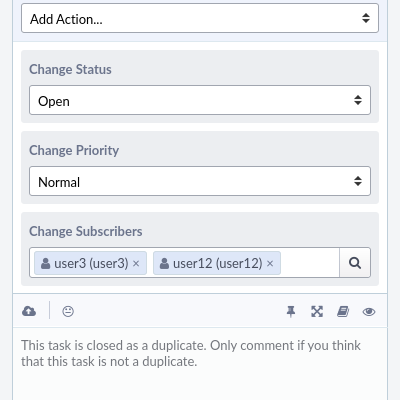Browse subscribers with the magnifier button
This screenshot has width=400, height=400.
click(355, 263)
